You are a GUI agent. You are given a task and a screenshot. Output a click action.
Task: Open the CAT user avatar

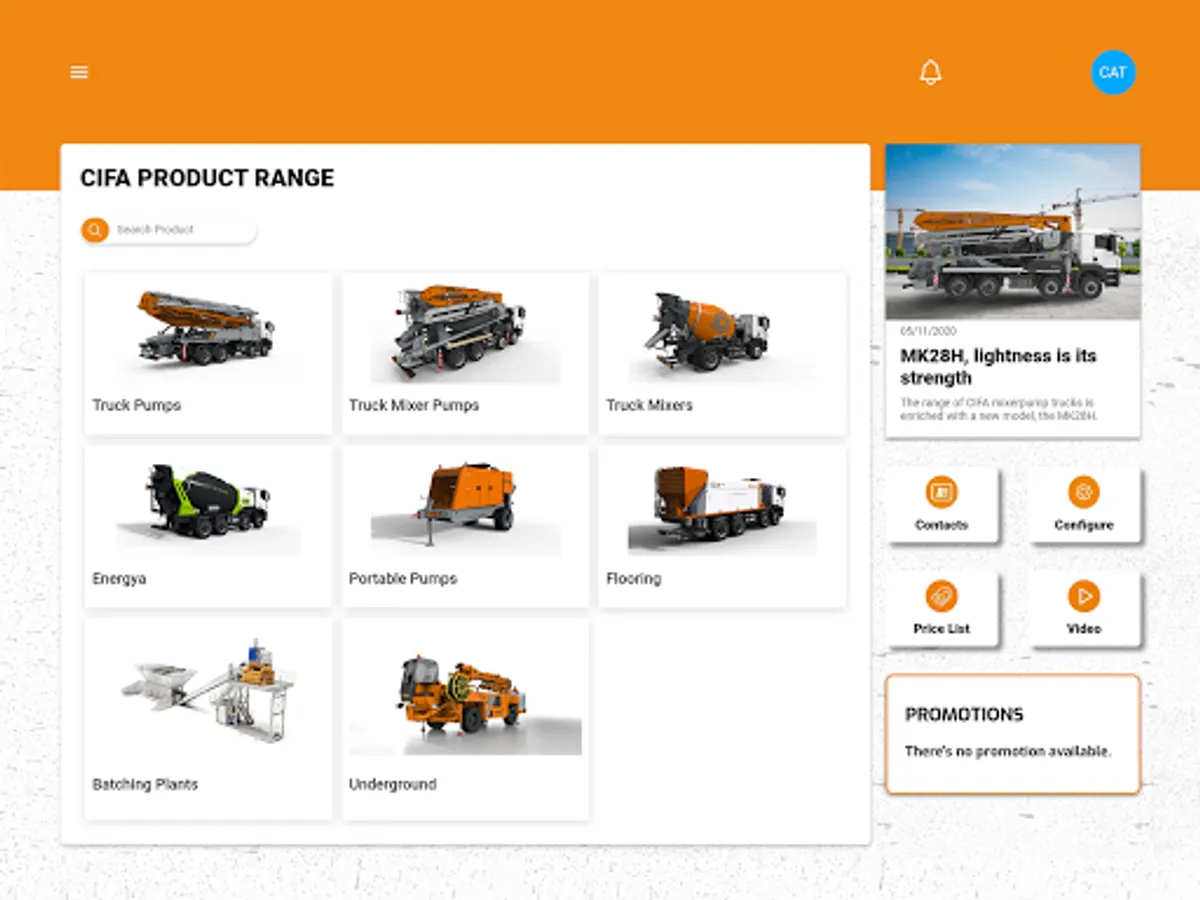coord(1113,72)
